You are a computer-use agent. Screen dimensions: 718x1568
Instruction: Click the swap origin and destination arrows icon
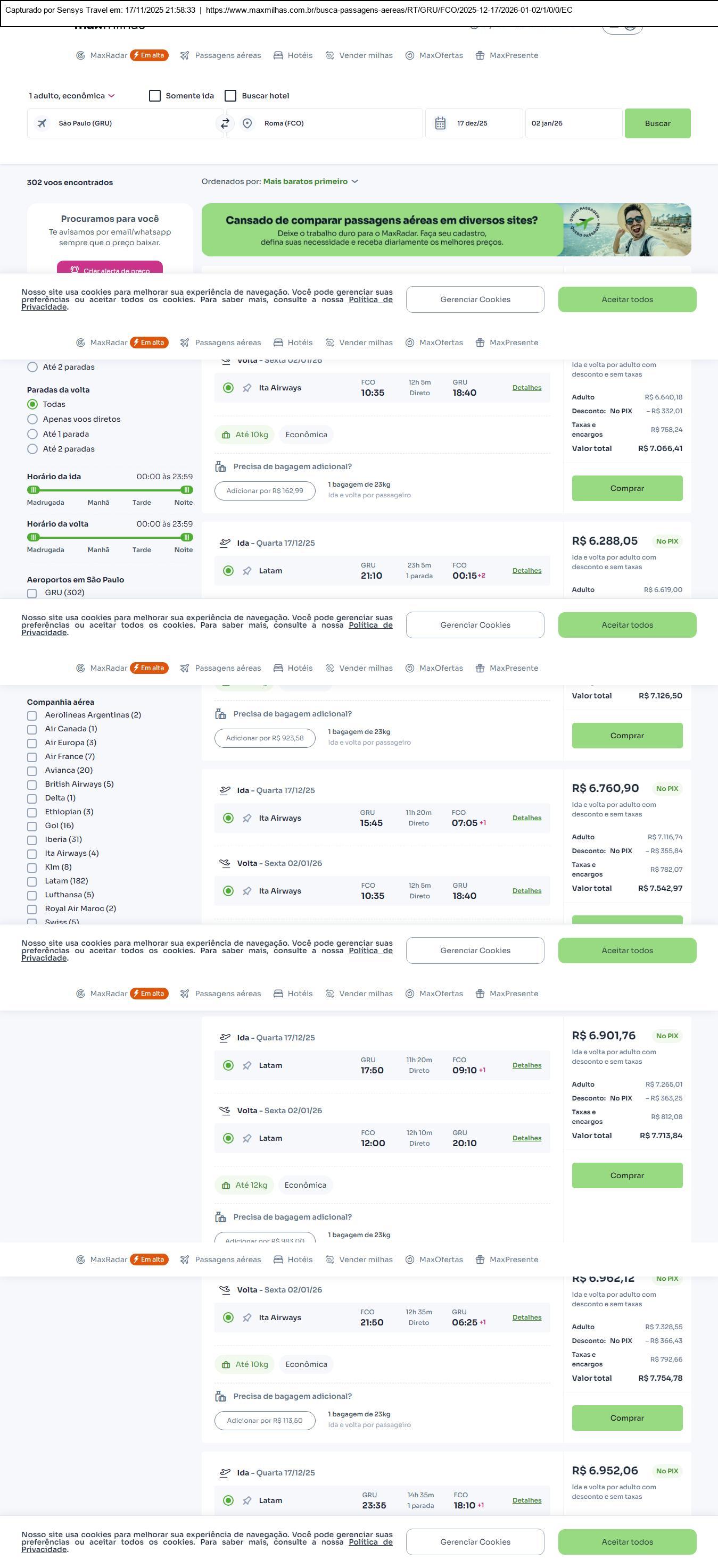225,123
